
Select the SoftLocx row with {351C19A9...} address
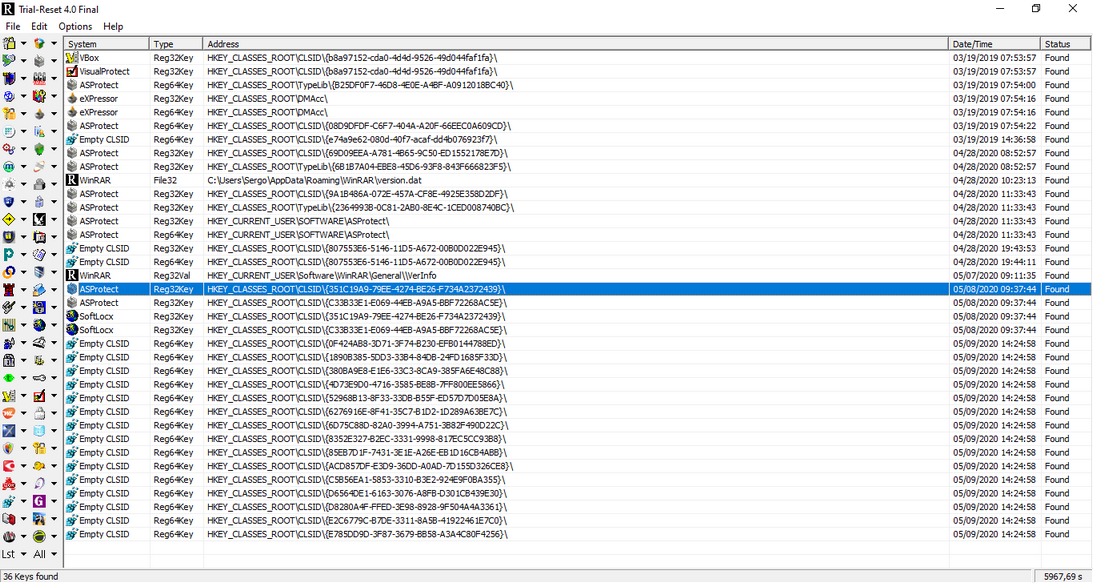point(577,316)
